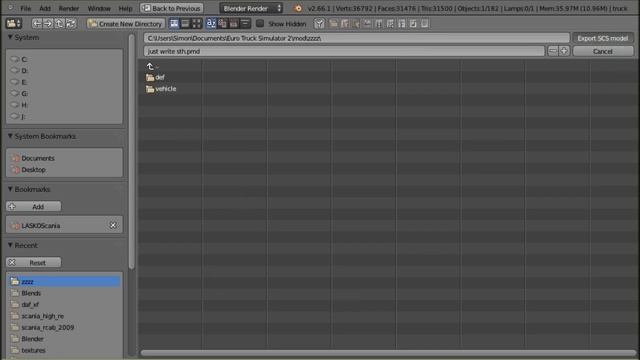Sort files by size

pyautogui.click(x=245, y=24)
